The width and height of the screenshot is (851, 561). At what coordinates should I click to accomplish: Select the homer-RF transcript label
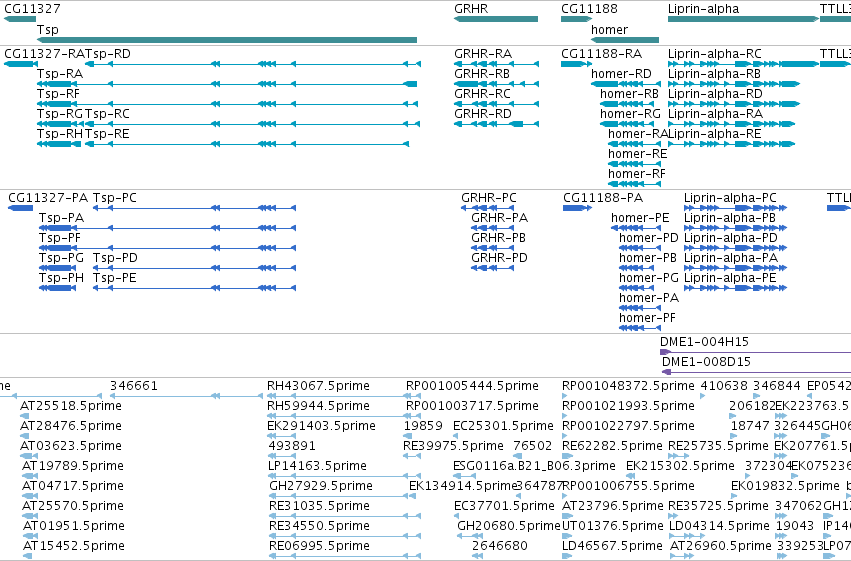[637, 174]
